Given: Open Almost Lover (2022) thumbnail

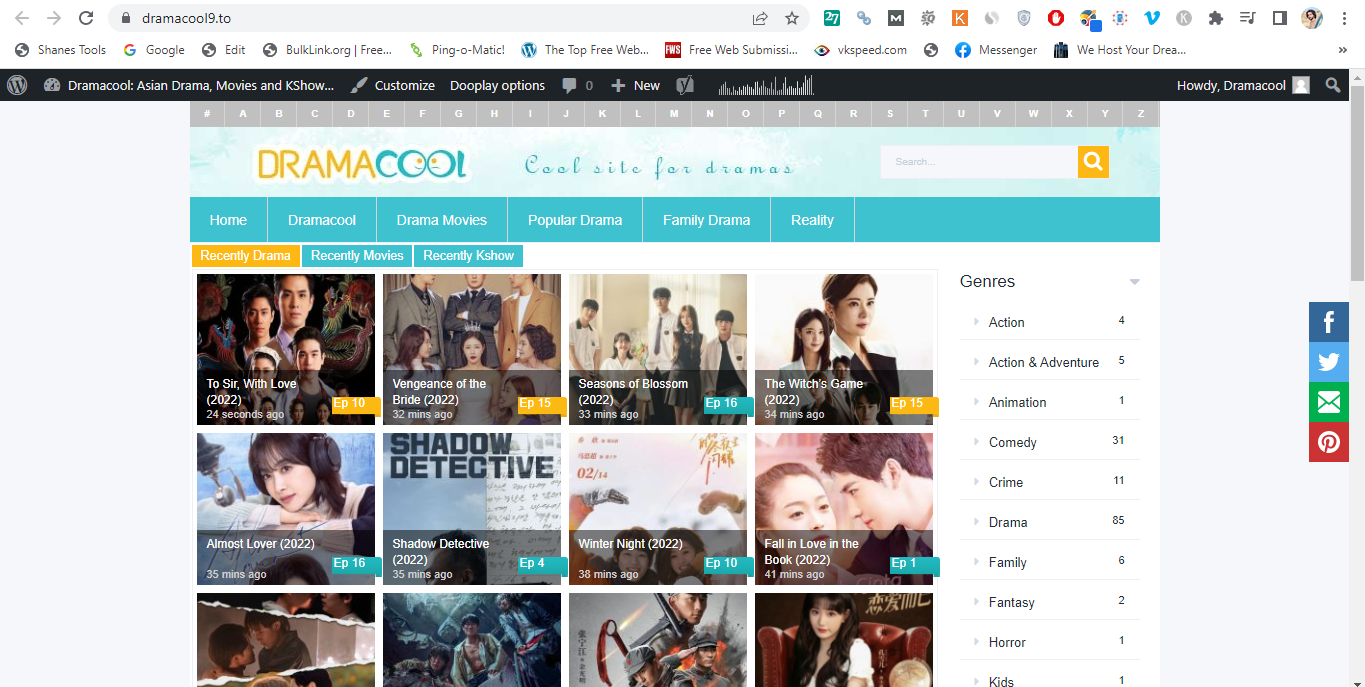Looking at the screenshot, I should point(286,509).
